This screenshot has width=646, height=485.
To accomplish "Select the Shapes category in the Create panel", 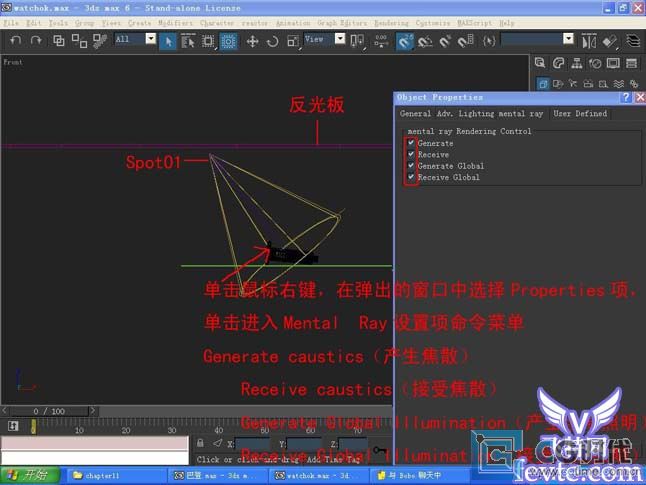I will point(558,84).
